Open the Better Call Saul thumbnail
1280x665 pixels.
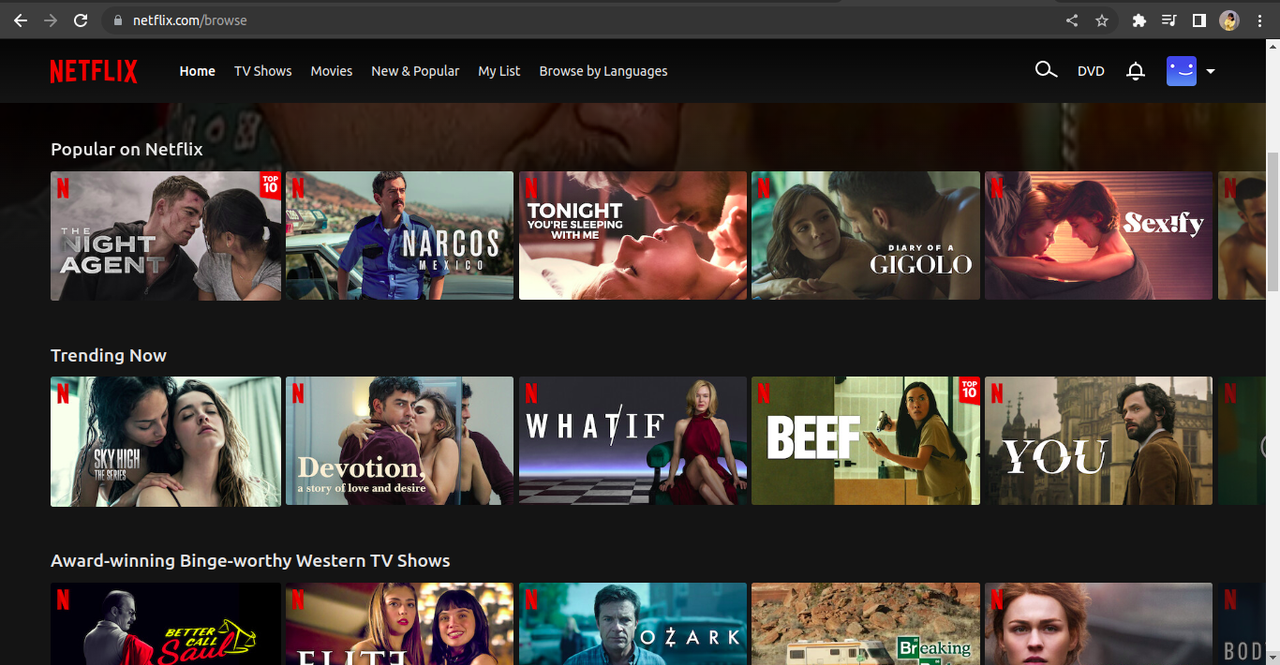click(x=166, y=624)
